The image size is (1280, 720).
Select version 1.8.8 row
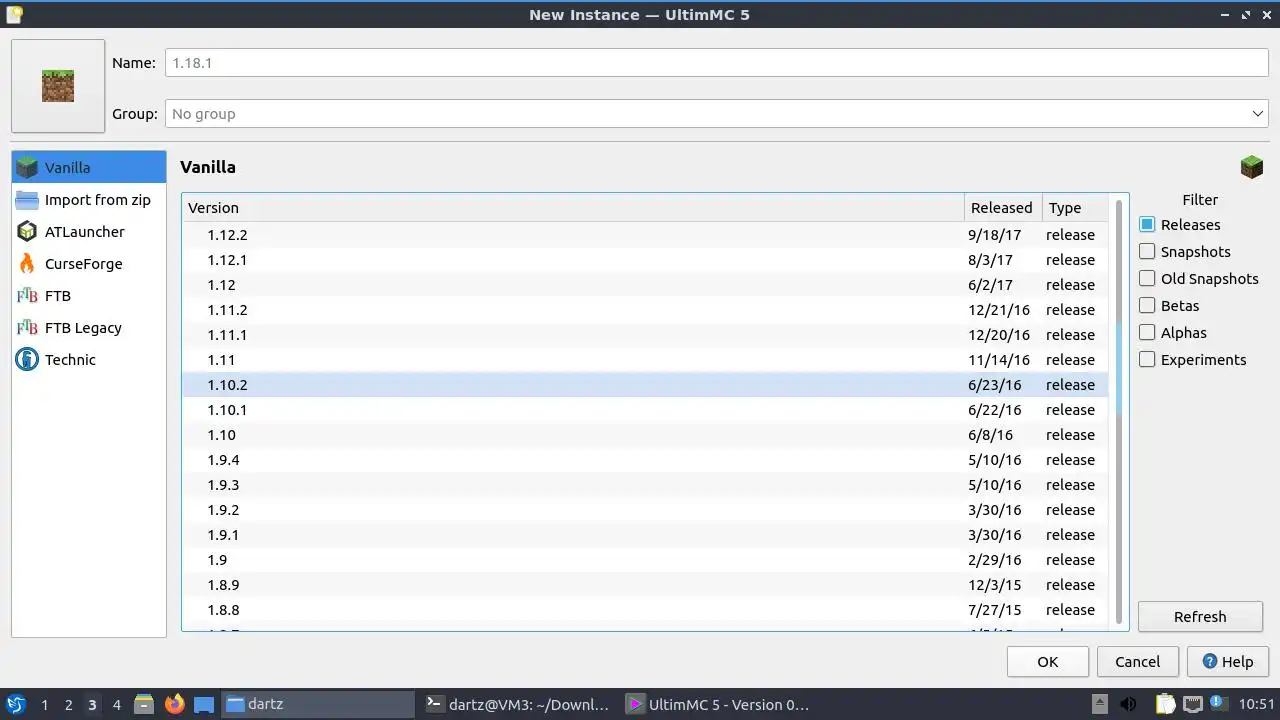click(x=645, y=610)
